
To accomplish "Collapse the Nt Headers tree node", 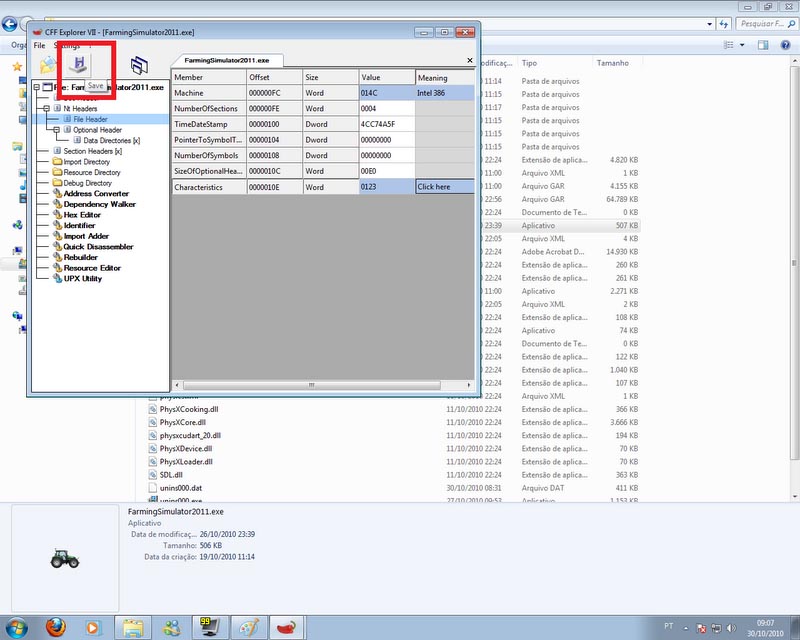I will pyautogui.click(x=47, y=108).
